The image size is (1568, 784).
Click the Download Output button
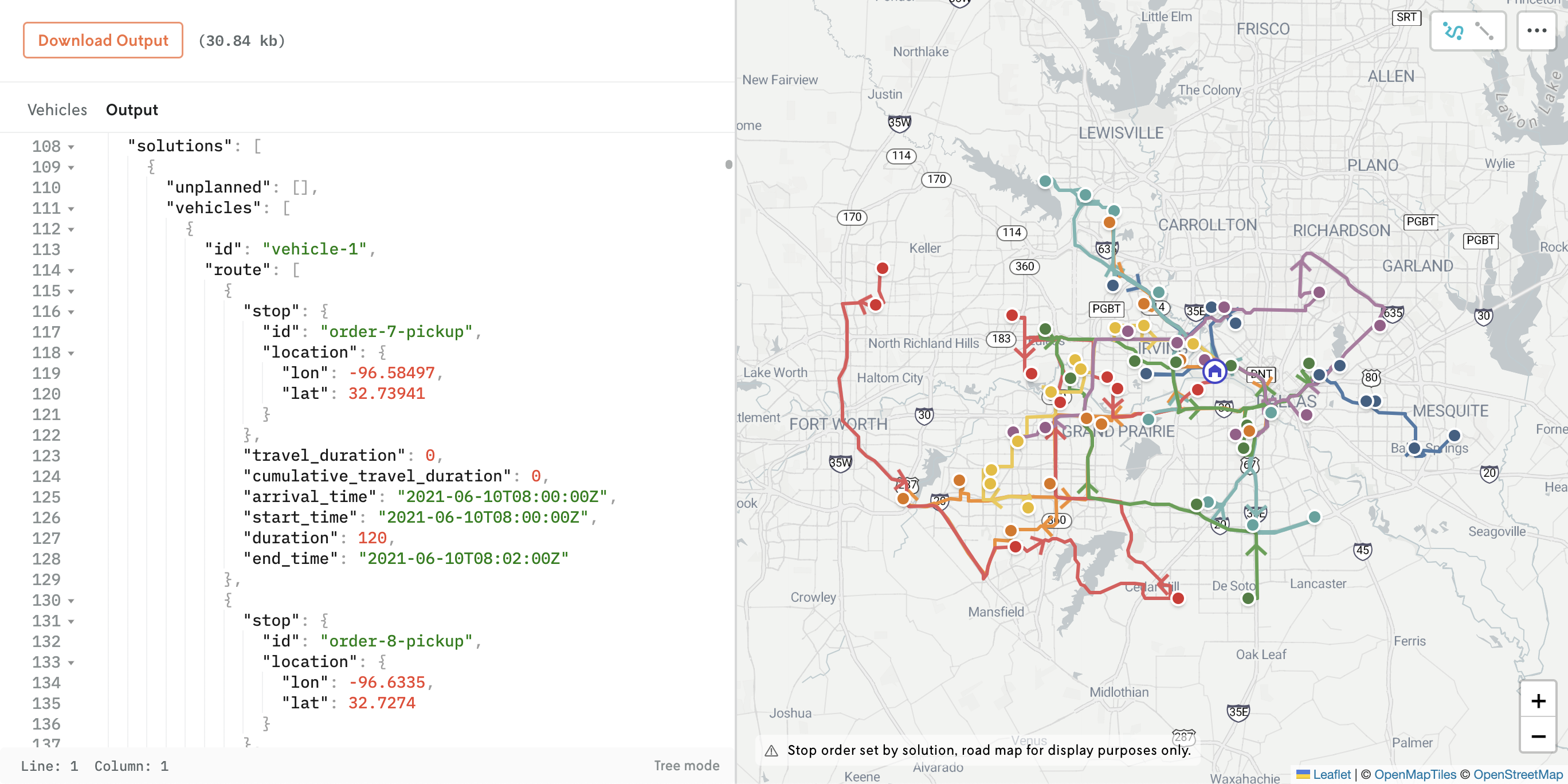point(103,40)
